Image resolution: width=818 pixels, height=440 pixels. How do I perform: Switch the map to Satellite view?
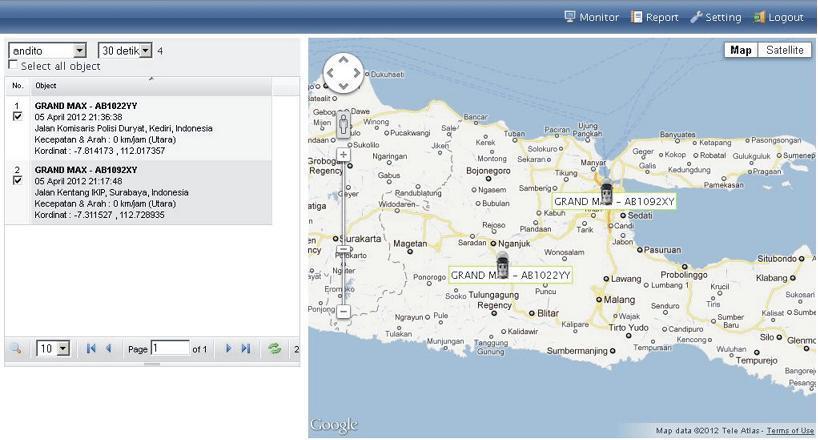(785, 50)
